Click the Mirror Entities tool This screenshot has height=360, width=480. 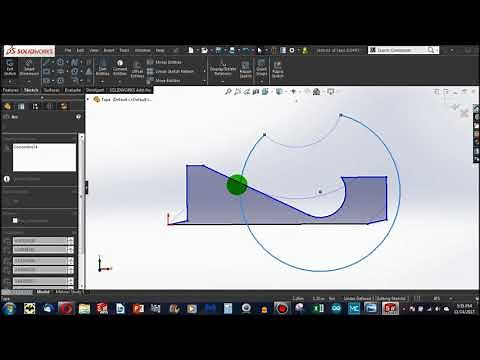coord(164,62)
